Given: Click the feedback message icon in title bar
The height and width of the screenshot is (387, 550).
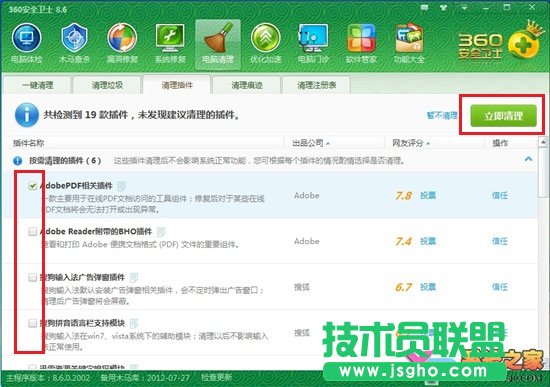Looking at the screenshot, I should coord(424,7).
